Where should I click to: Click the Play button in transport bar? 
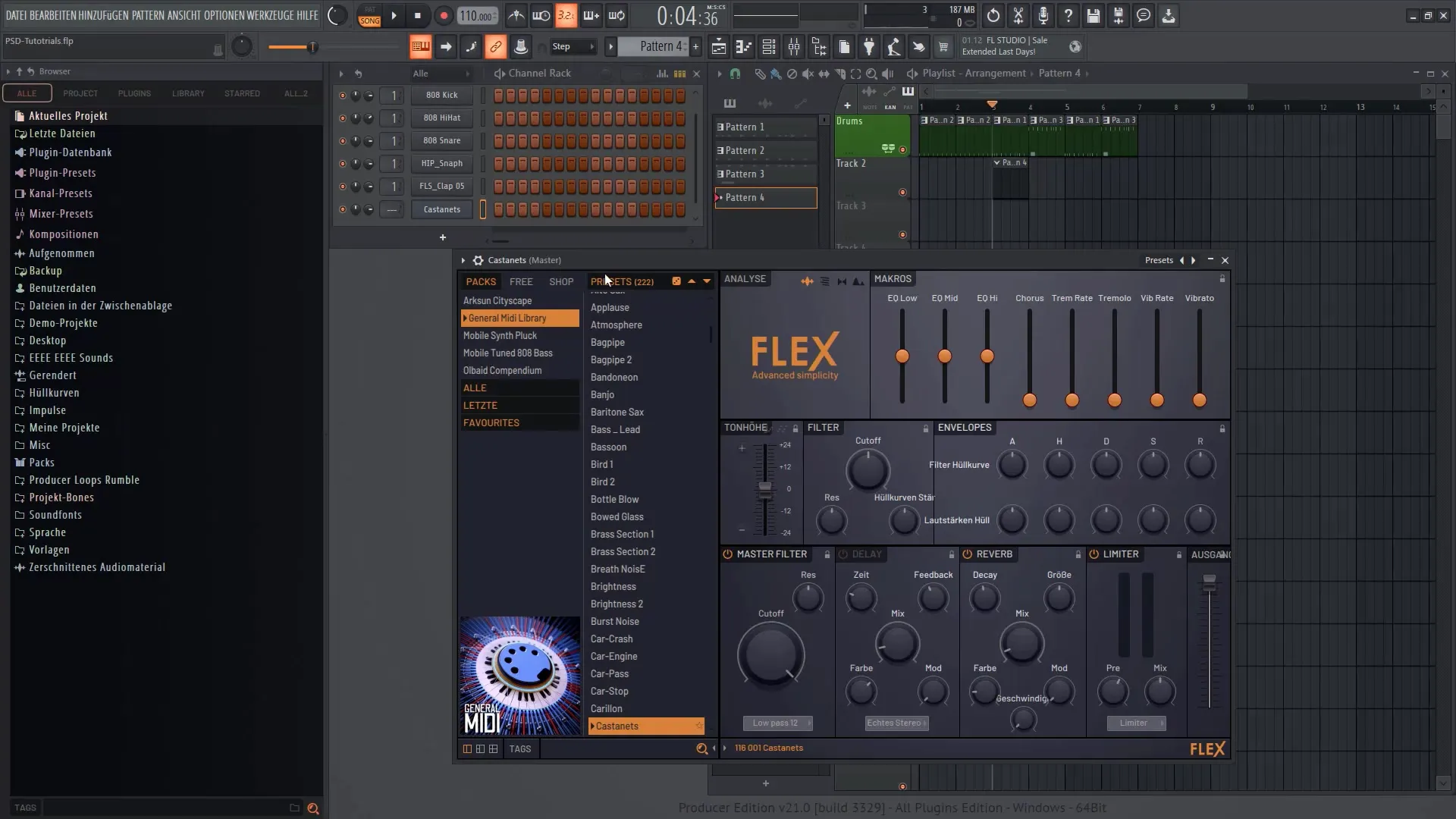coord(393,15)
